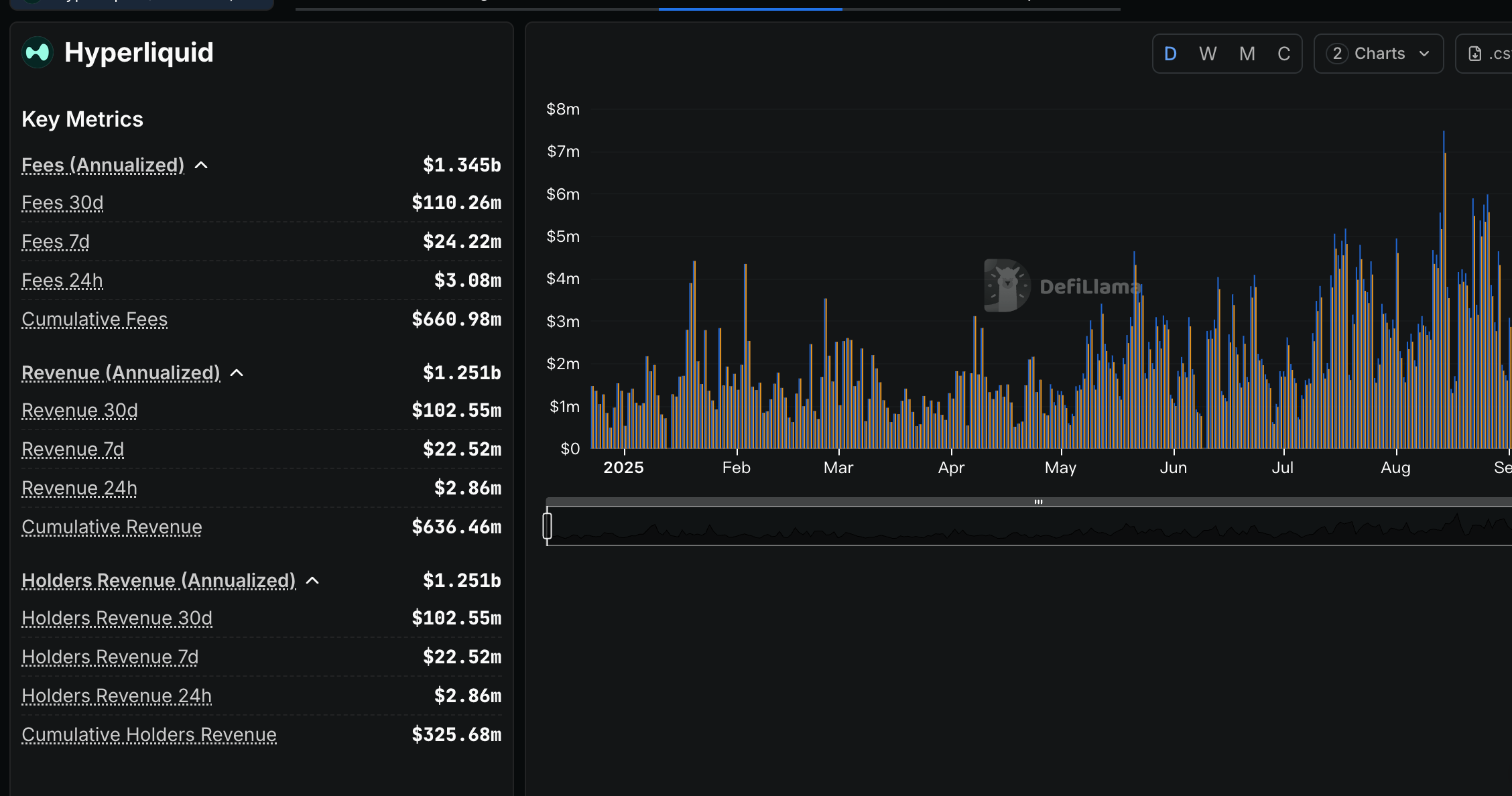Open the Fees 30d metric link
Screen dimensions: 1512x796
point(62,202)
